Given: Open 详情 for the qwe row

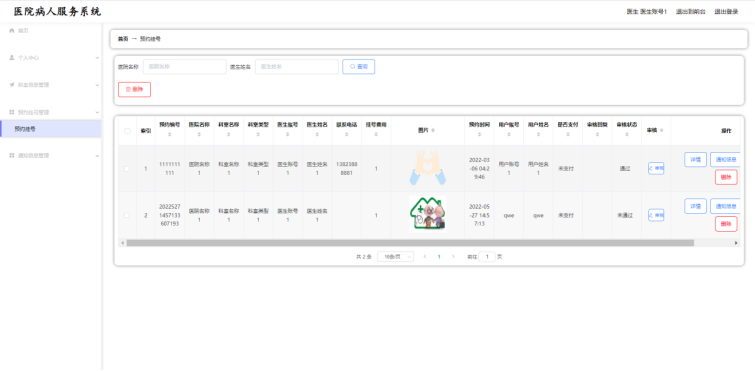Looking at the screenshot, I should coord(695,206).
